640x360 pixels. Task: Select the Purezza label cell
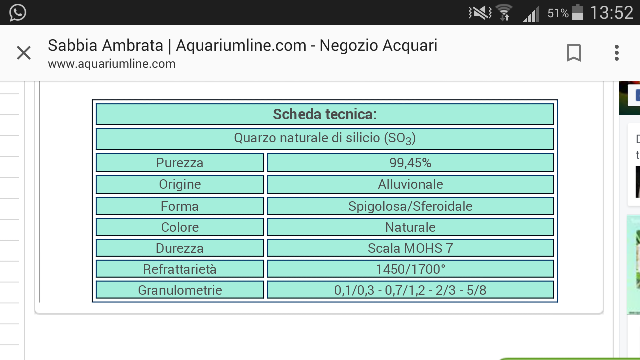pyautogui.click(x=180, y=162)
